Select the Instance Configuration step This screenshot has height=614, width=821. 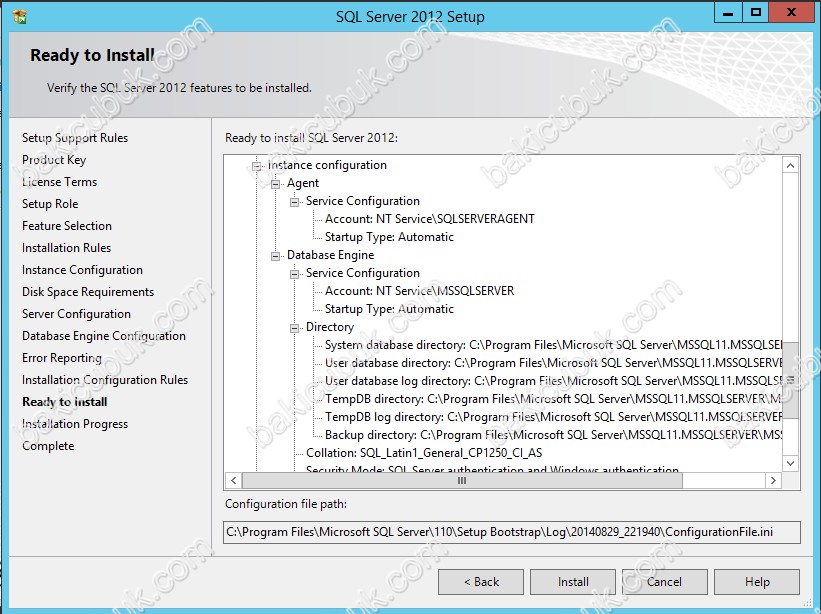point(82,270)
